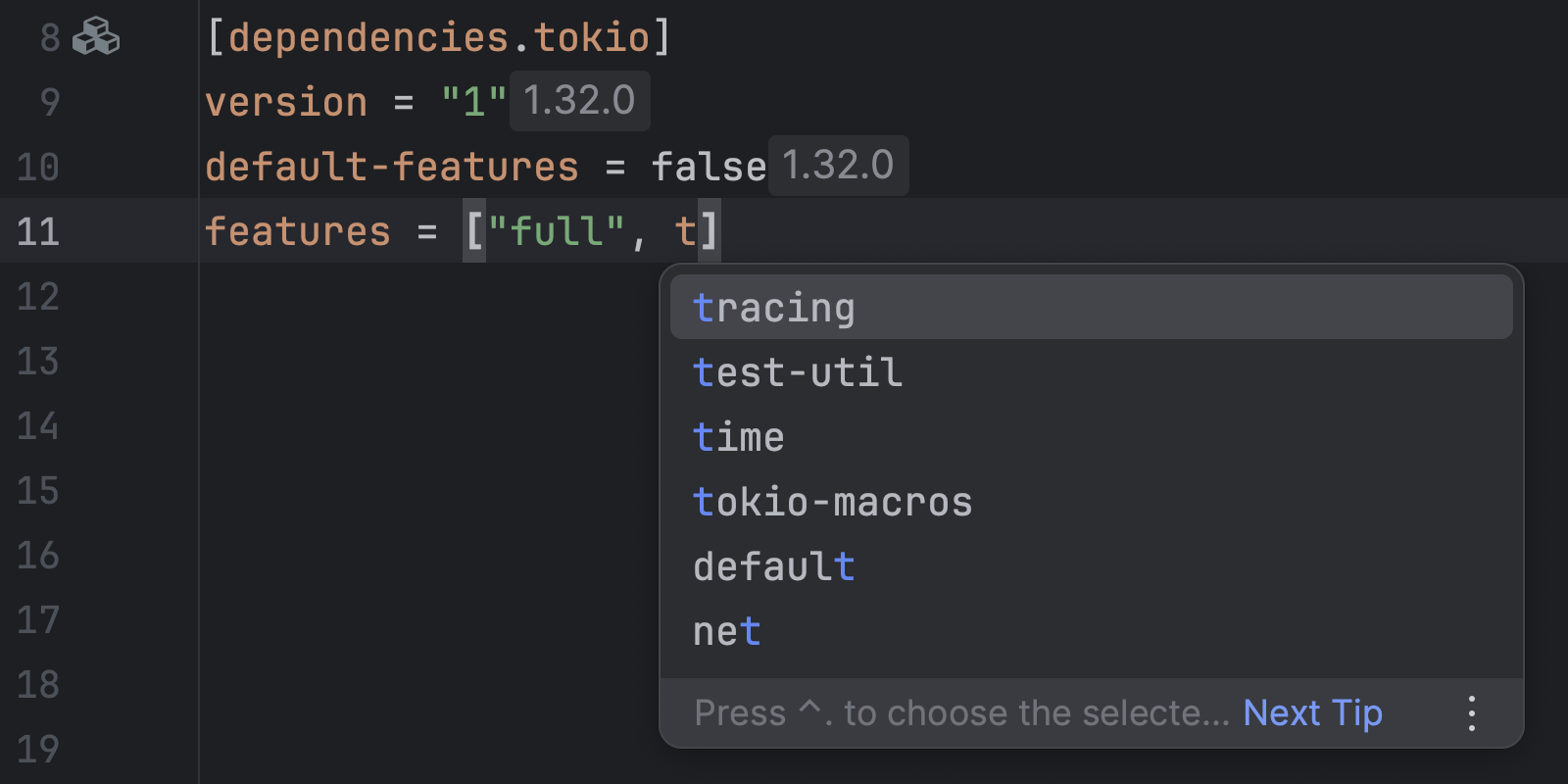Click the 1.32.0 hint after default-features
The width and height of the screenshot is (1568, 784).
pyautogui.click(x=838, y=166)
